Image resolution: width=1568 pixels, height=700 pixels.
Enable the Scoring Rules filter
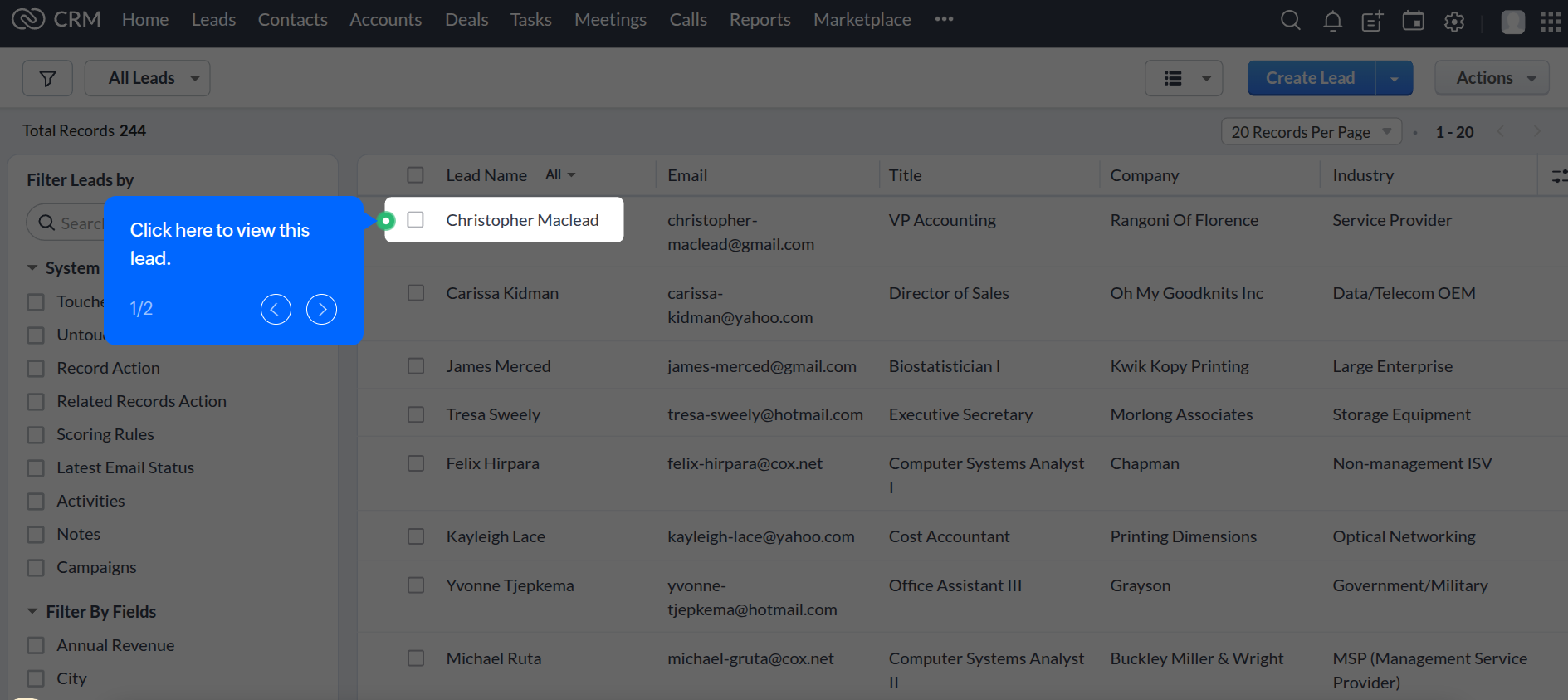(36, 435)
